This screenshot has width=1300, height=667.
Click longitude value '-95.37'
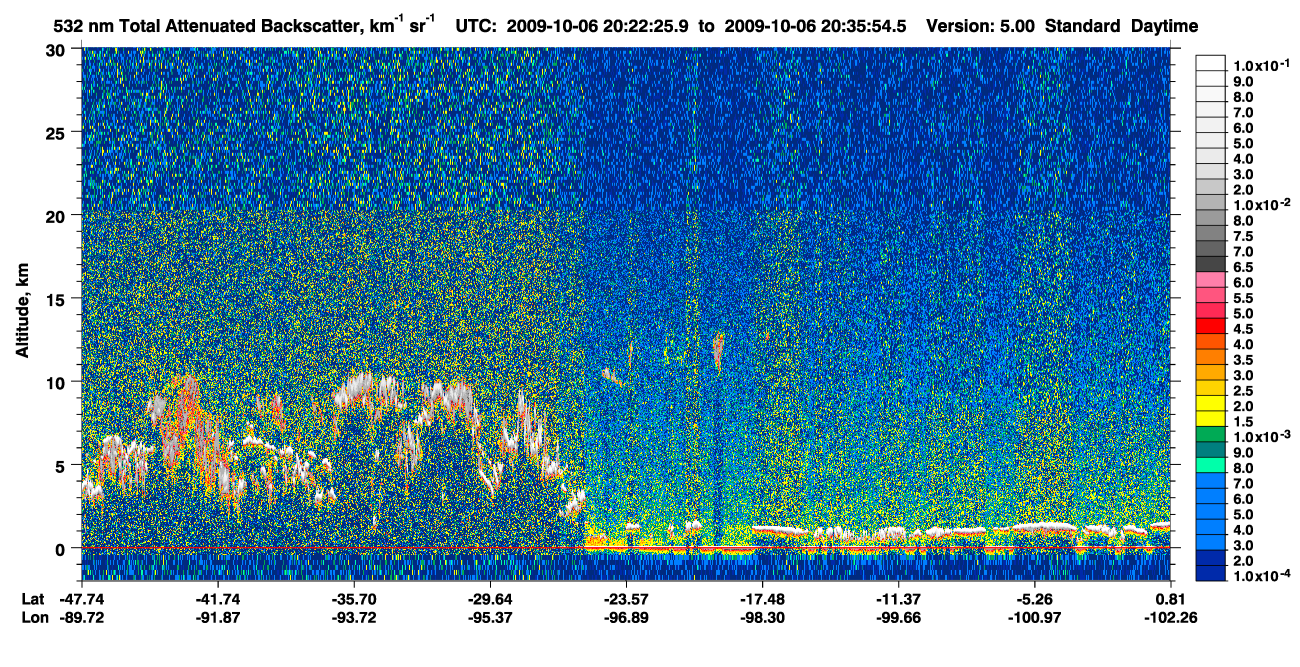(490, 618)
